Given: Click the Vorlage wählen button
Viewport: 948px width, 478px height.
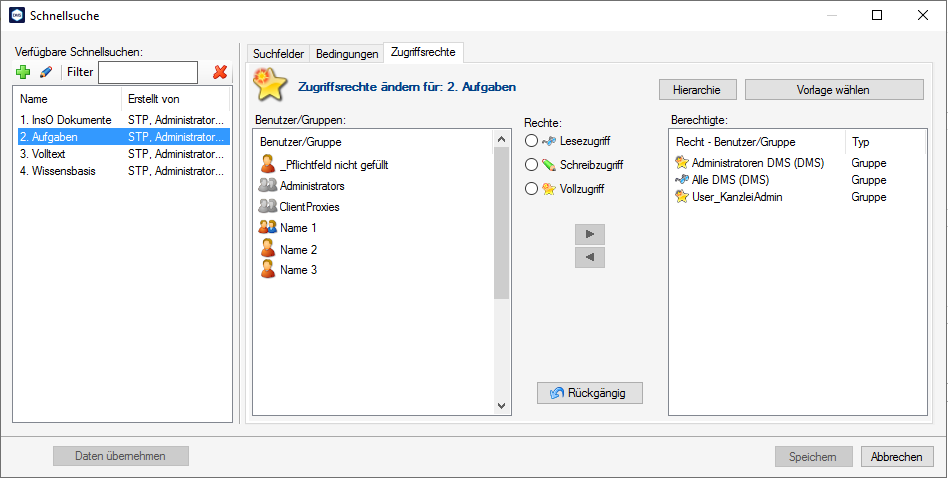Looking at the screenshot, I should click(x=834, y=90).
